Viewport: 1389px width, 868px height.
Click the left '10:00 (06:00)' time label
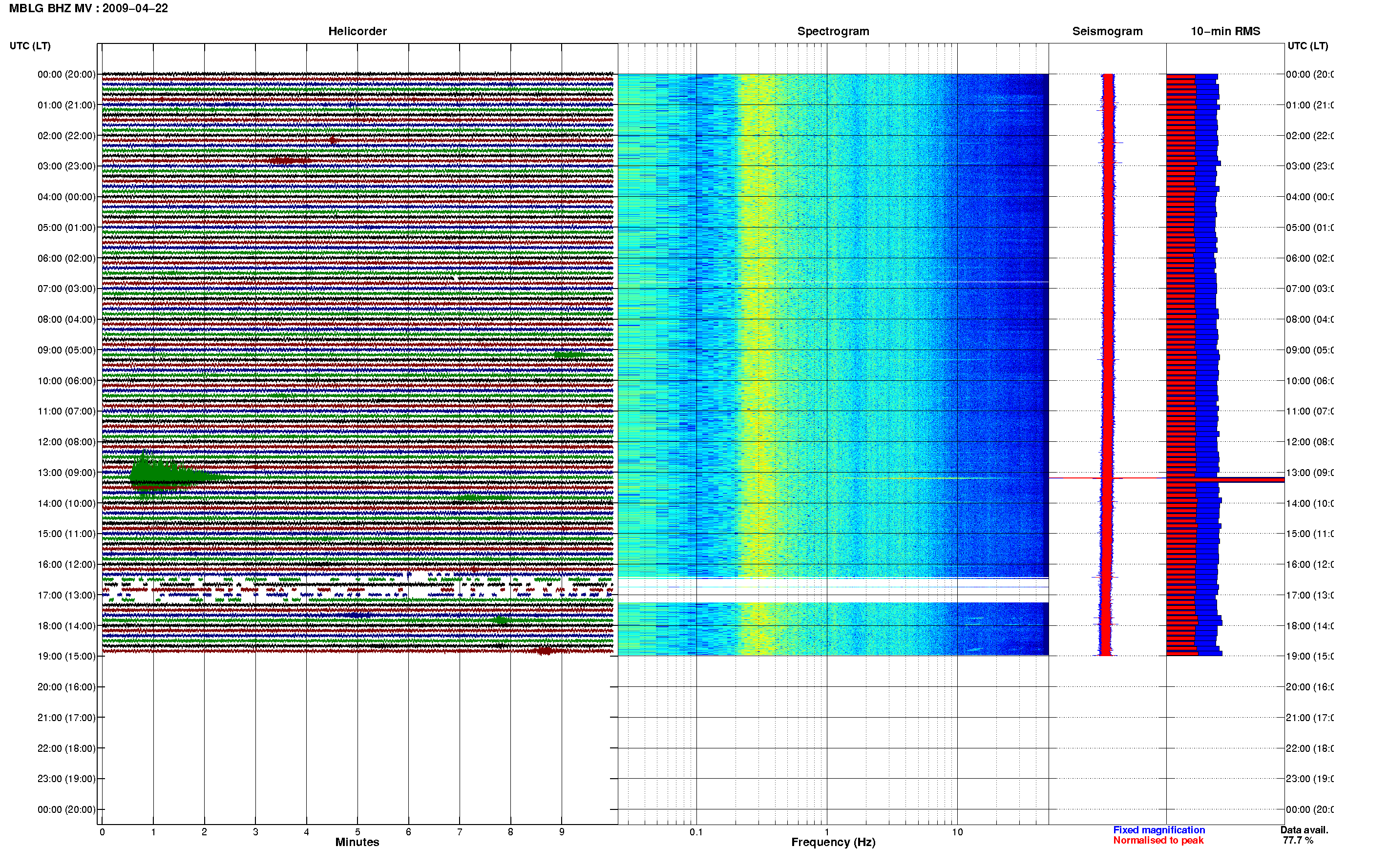(66, 381)
